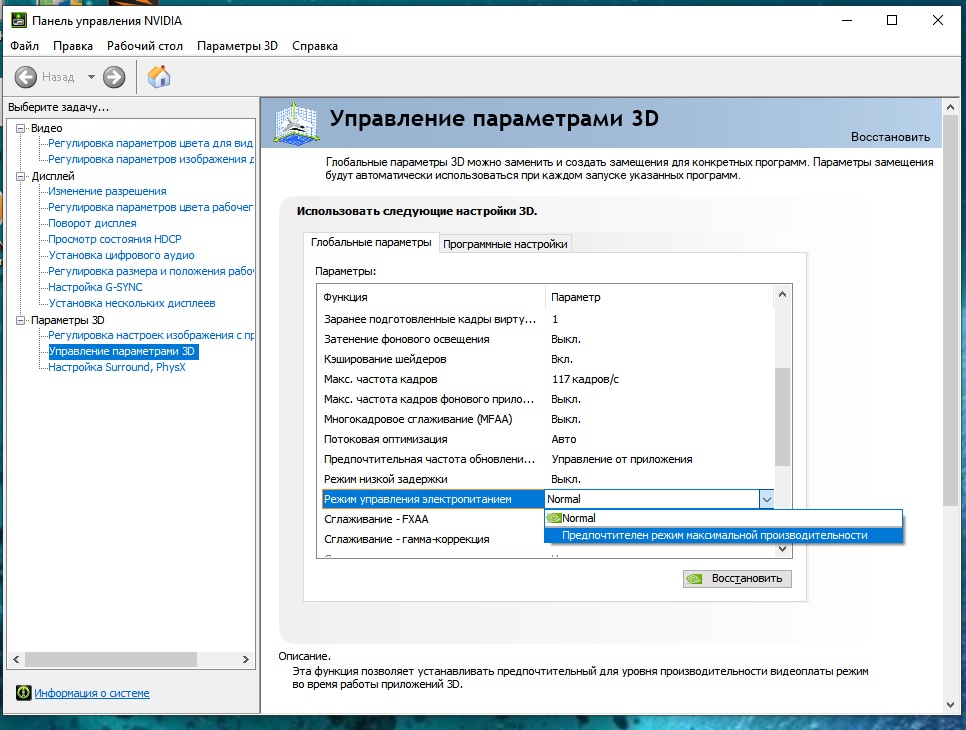Open the Правка menu
Screen dimensions: 966x730
pos(73,46)
